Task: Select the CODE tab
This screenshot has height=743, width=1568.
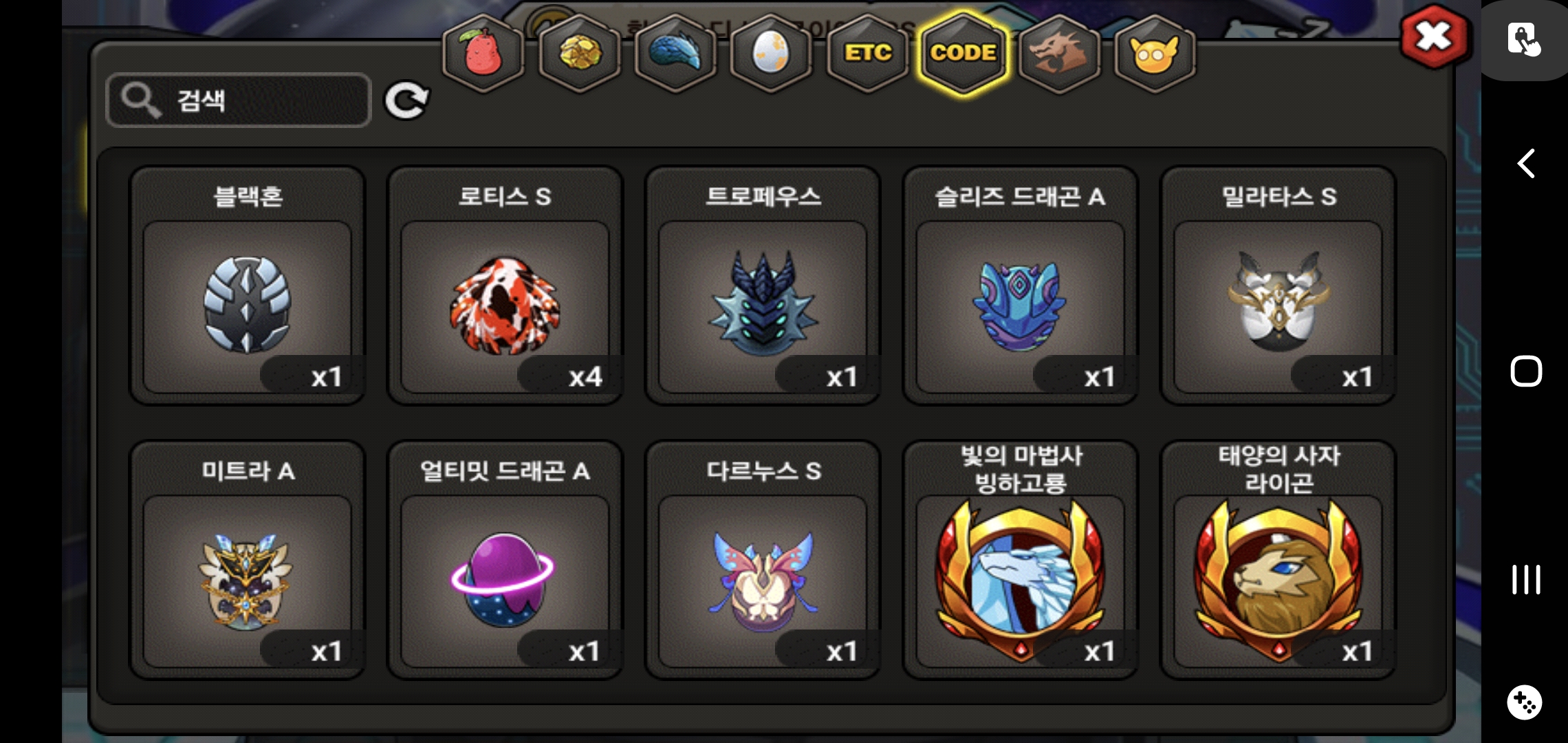Action: click(x=963, y=53)
